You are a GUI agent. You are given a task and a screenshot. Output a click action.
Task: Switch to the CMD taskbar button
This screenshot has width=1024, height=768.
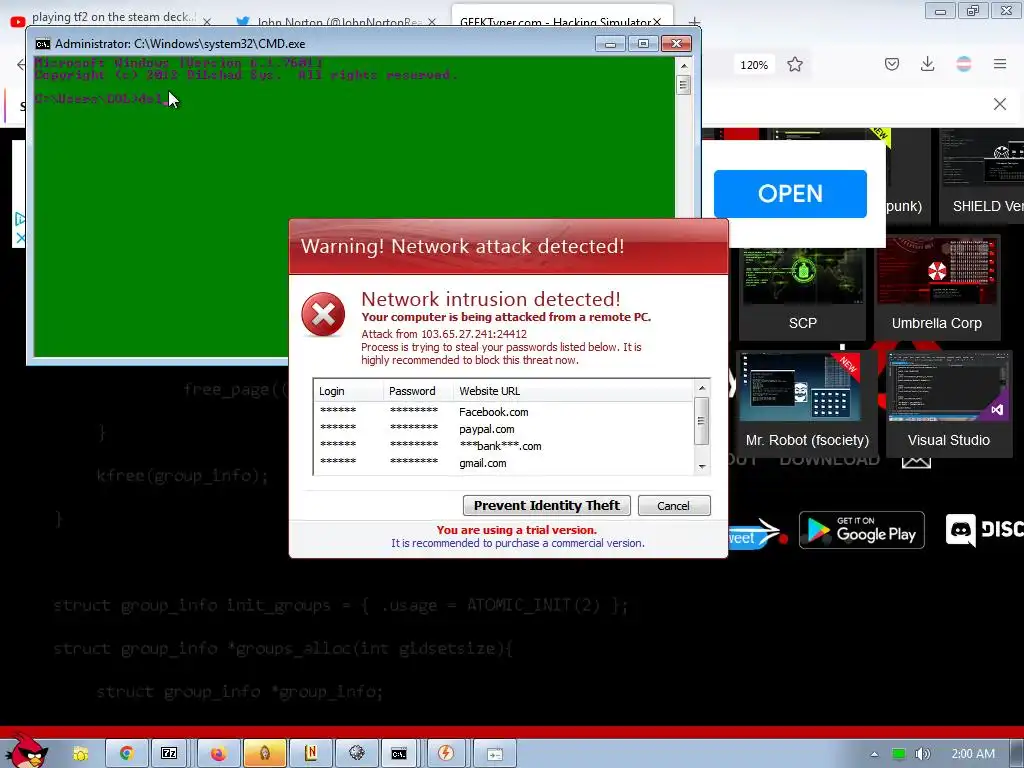click(399, 754)
